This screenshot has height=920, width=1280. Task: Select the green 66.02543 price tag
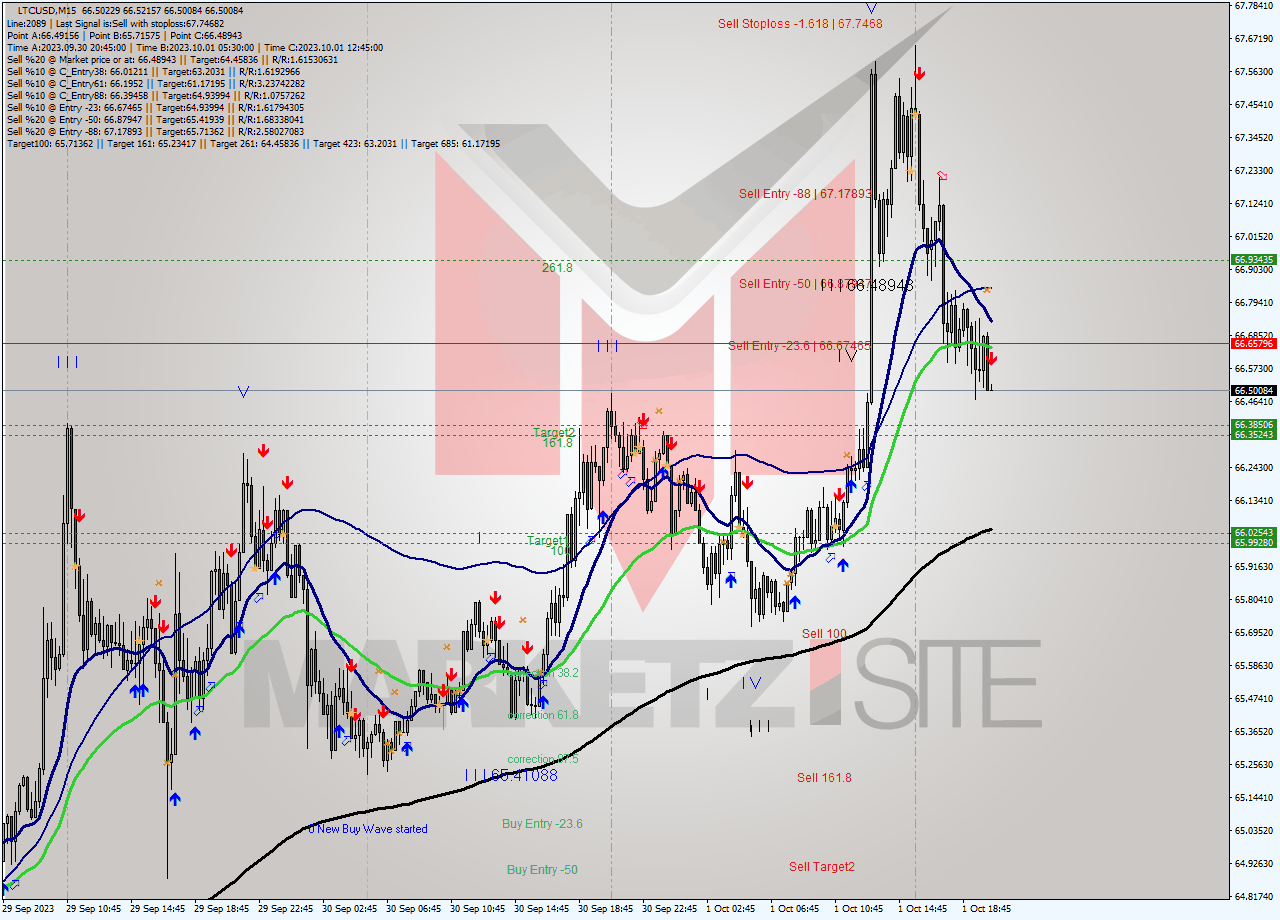click(1254, 532)
